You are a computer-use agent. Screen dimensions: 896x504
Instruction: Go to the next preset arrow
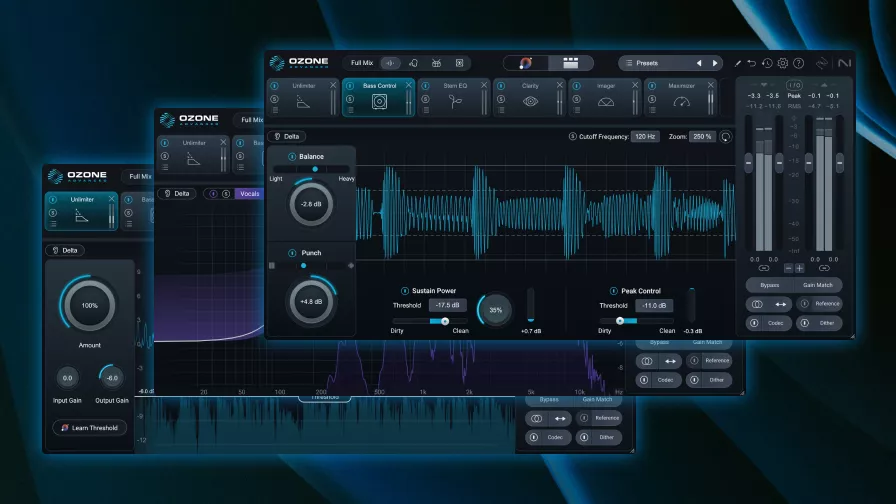(x=714, y=63)
